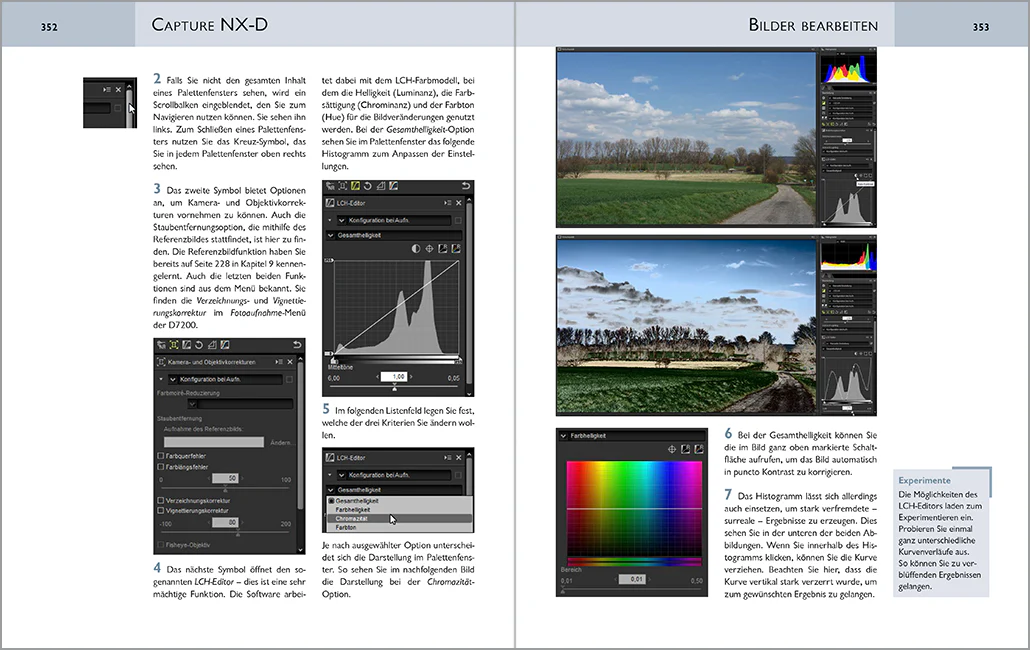Enable the Farblängsfehler checkbox
The image size is (1030, 650).
click(x=161, y=467)
